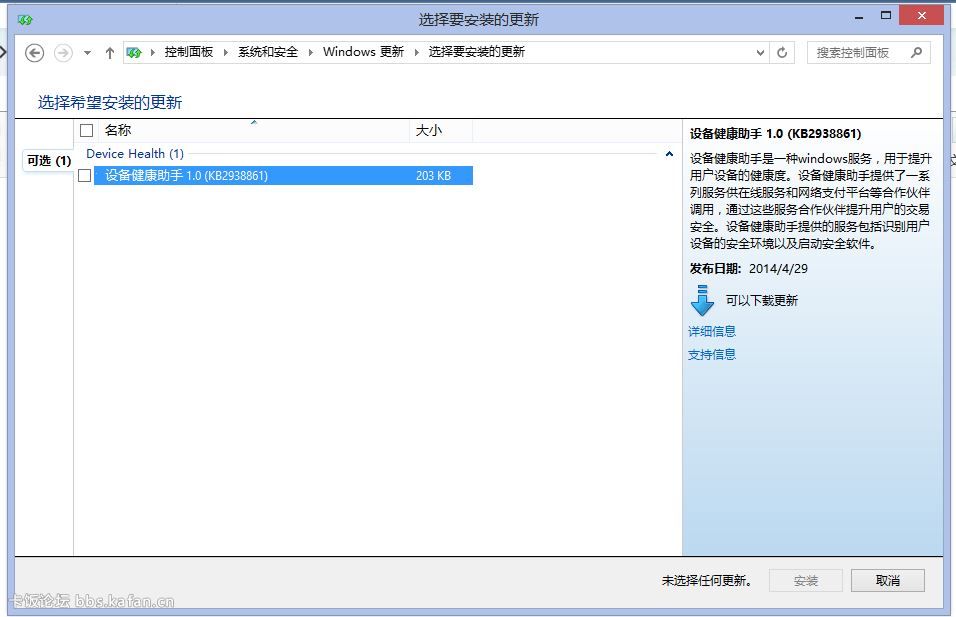Go up one level with the Up arrow
Screen dimensions: 956x617
(110, 53)
